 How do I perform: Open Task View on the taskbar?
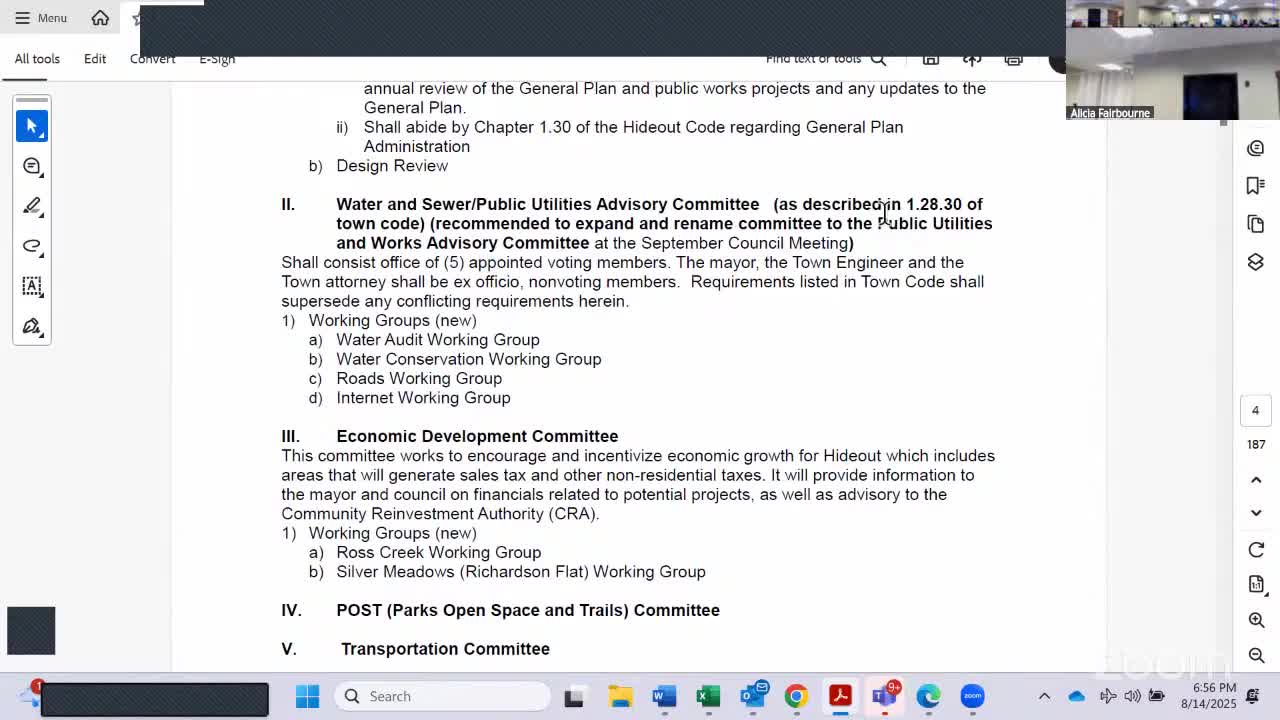(574, 696)
